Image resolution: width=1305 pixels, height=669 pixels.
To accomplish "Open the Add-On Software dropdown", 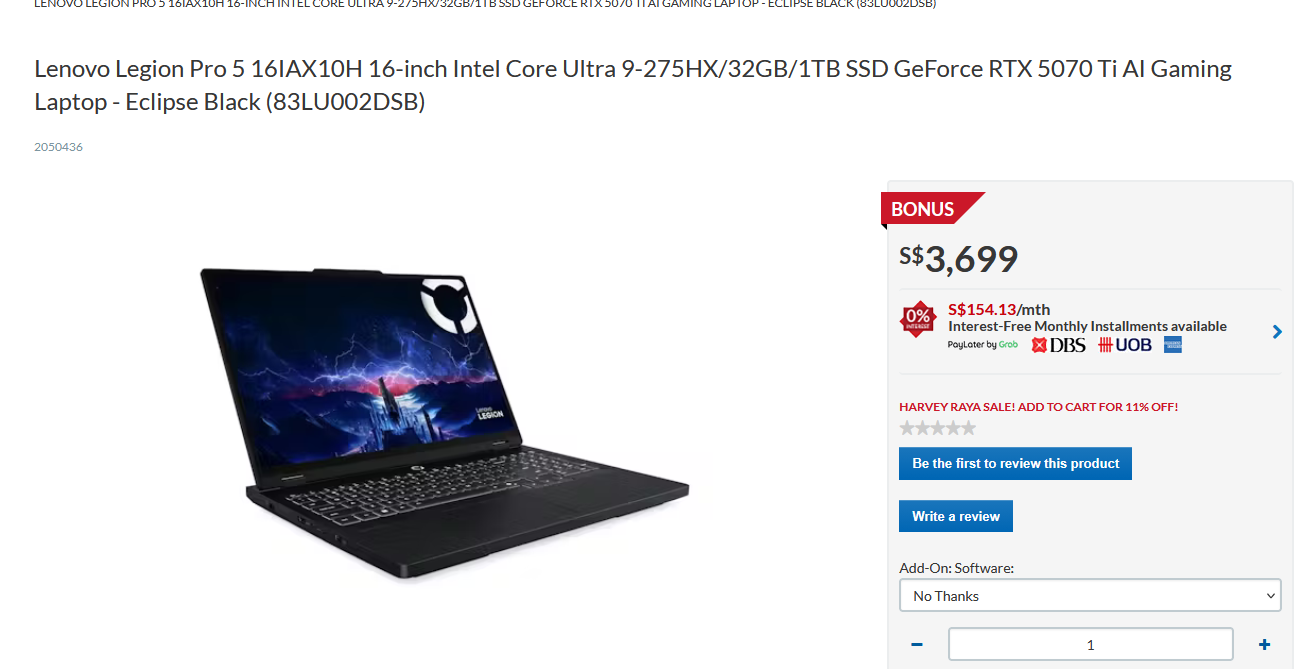I will point(1090,596).
